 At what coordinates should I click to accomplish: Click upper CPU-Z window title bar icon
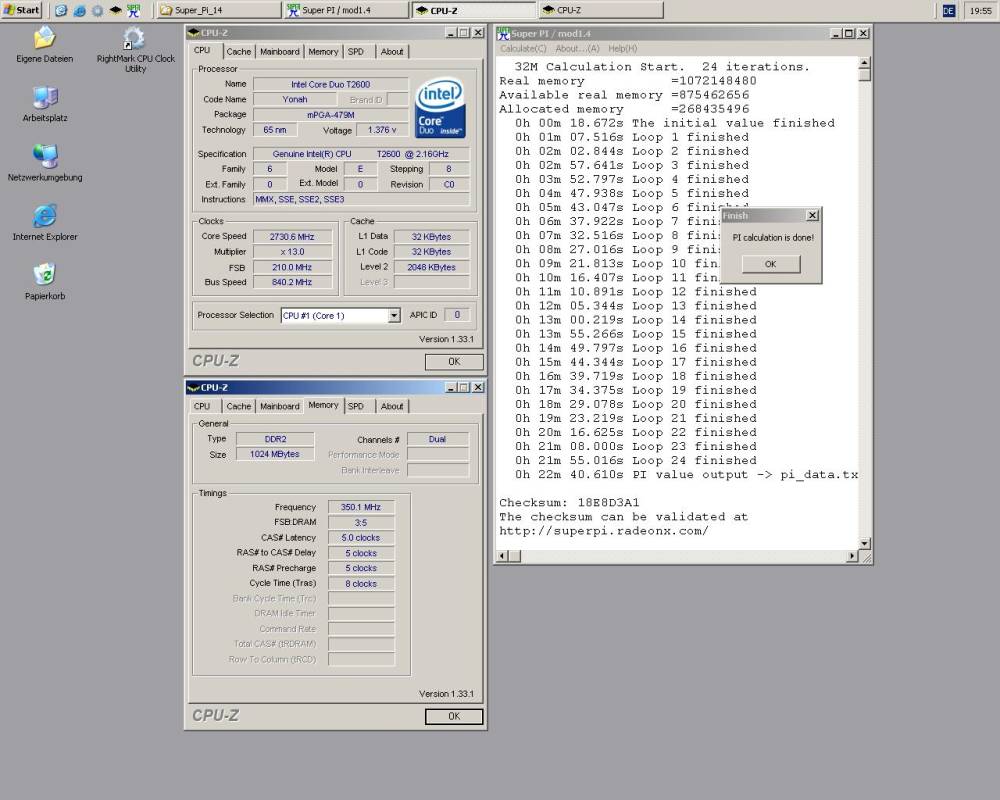194,33
